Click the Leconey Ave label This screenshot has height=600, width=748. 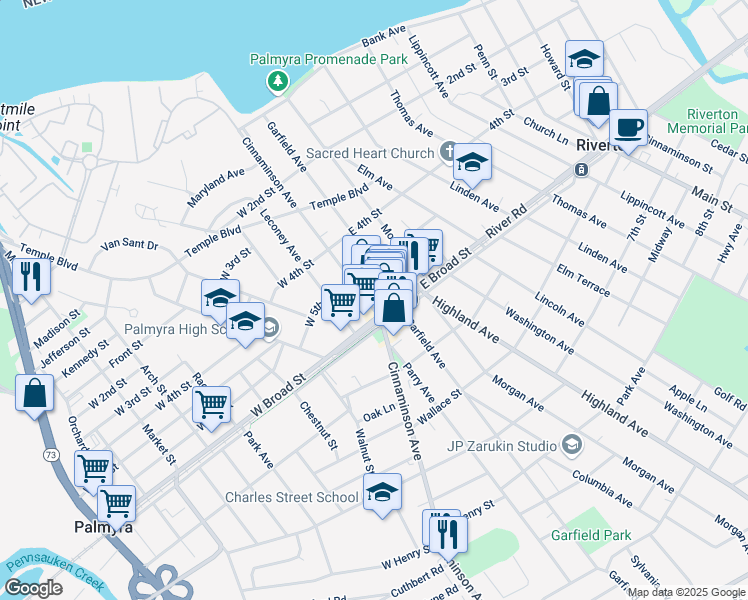(280, 235)
